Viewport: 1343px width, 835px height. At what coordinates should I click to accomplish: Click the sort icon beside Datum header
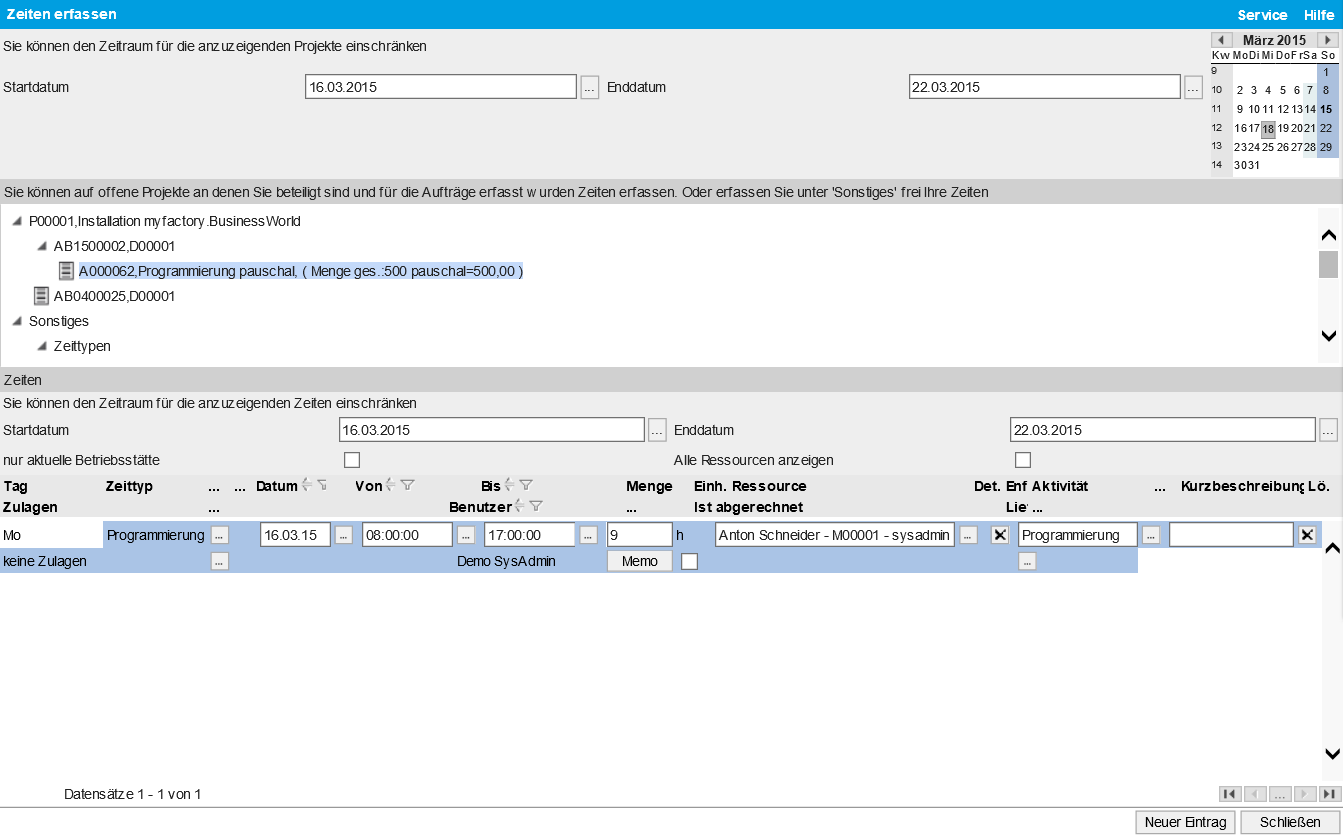coord(307,486)
